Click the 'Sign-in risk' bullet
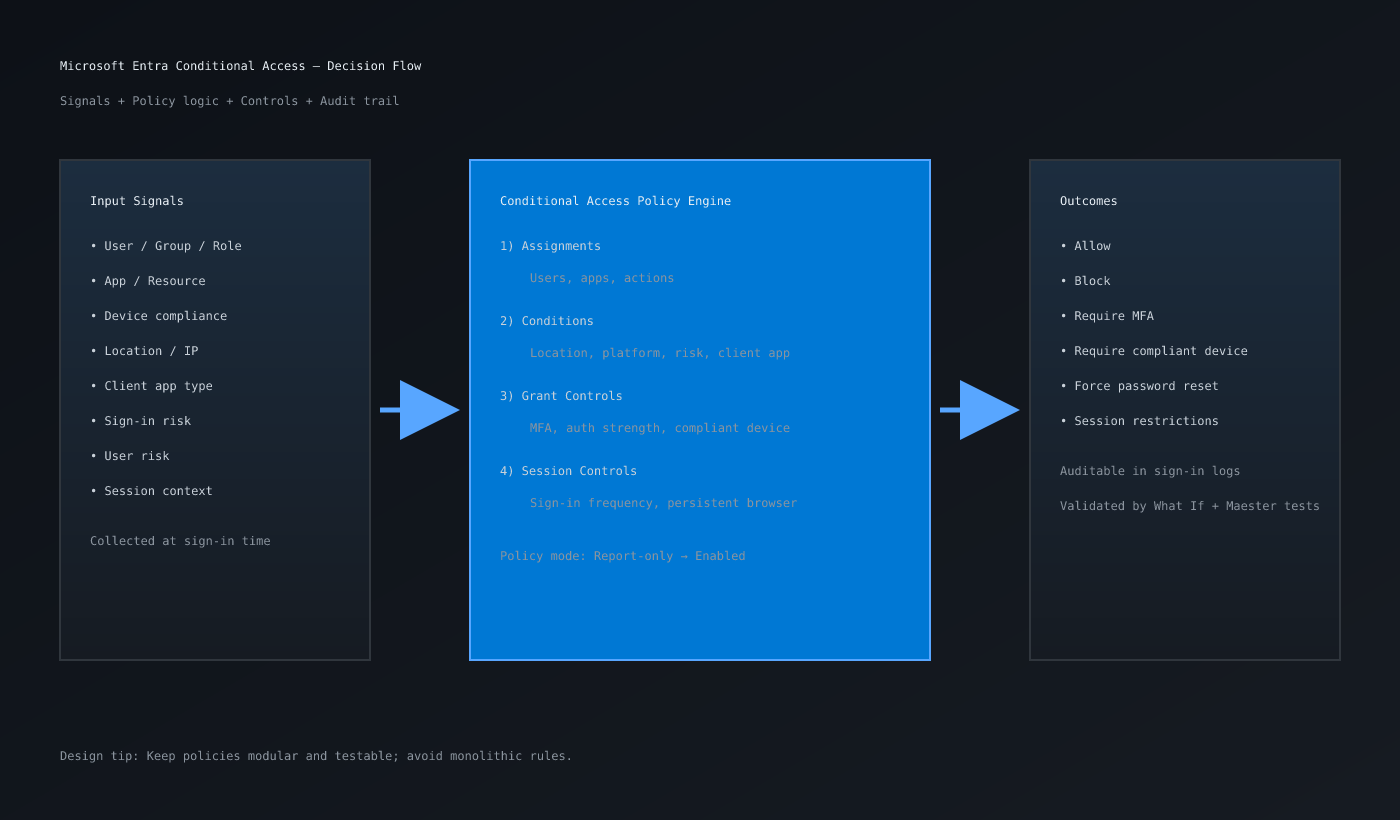Viewport: 1400px width, 820px height. coord(141,421)
